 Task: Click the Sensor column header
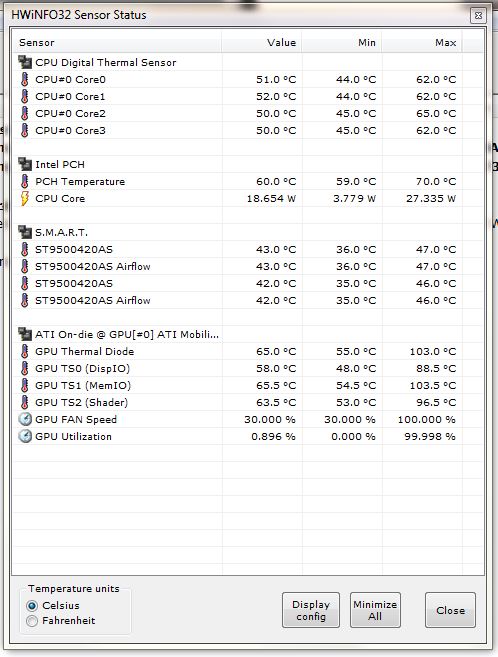[117, 43]
